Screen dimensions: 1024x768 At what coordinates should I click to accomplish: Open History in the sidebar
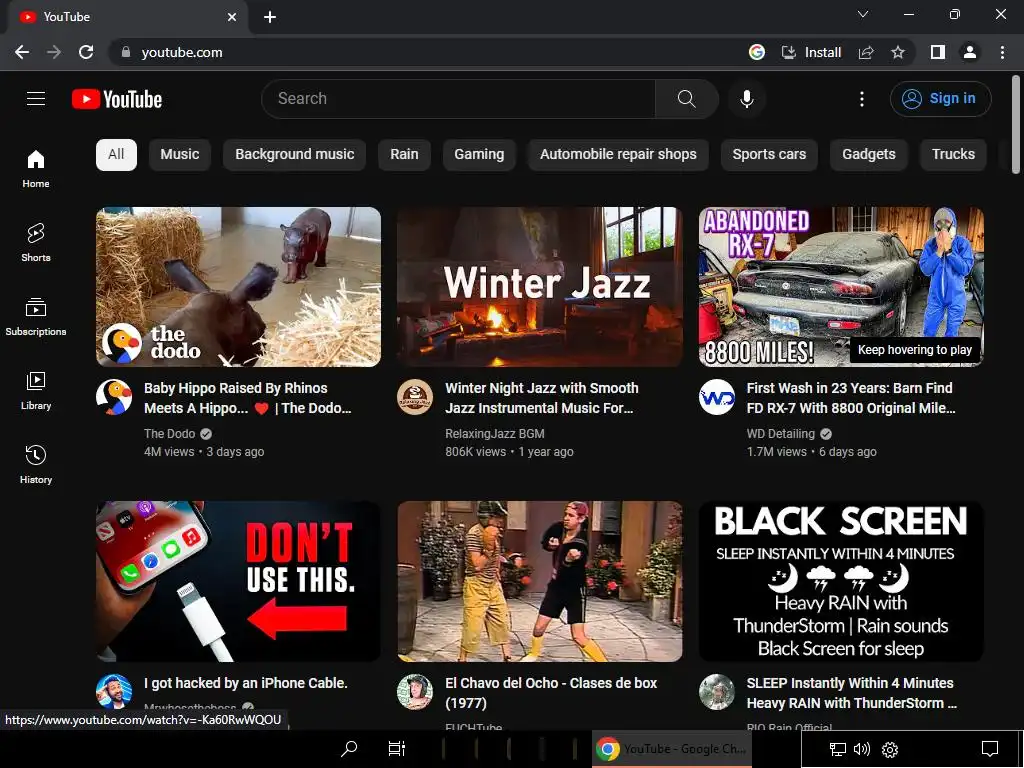(36, 464)
